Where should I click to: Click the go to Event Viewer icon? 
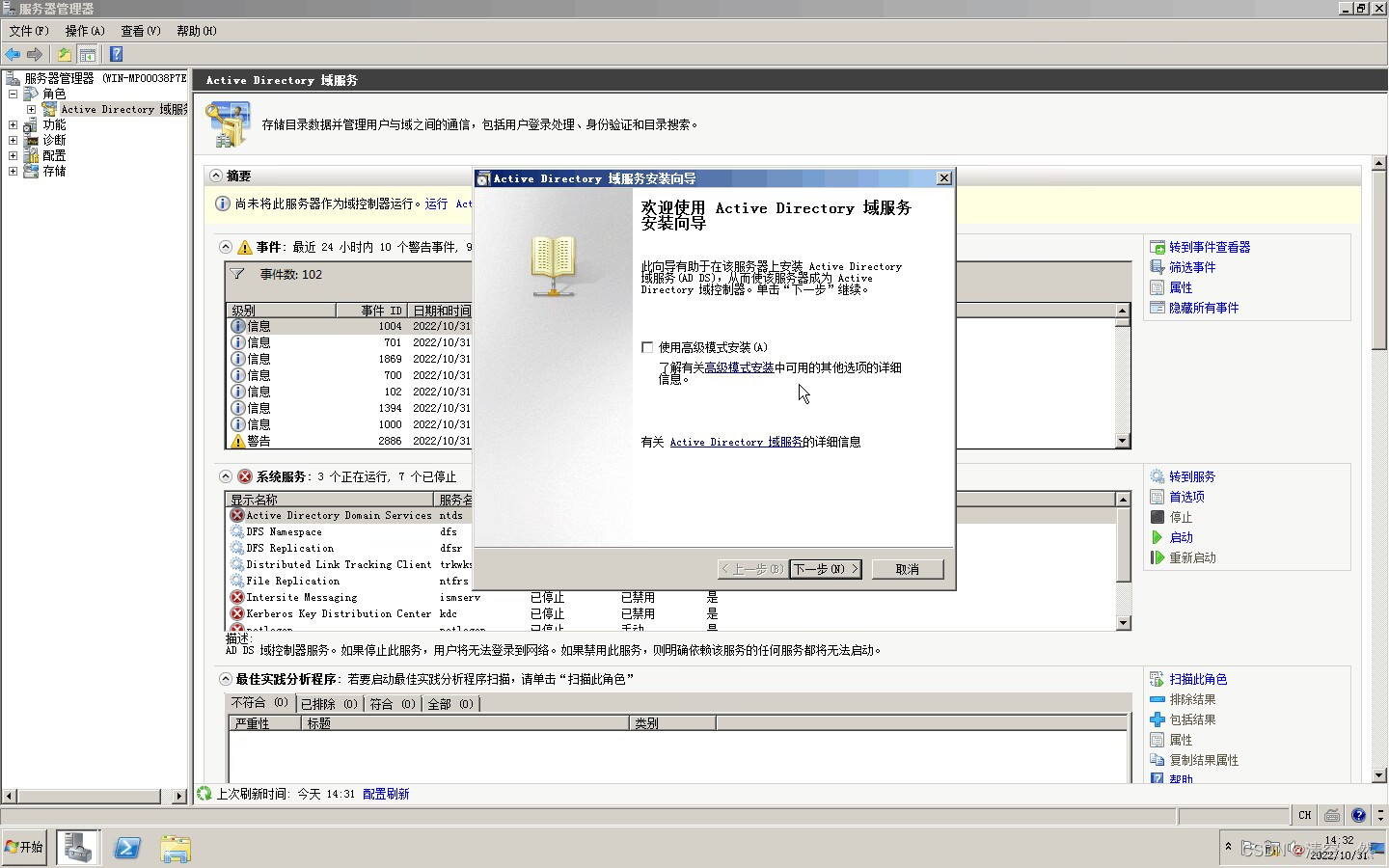click(1157, 247)
